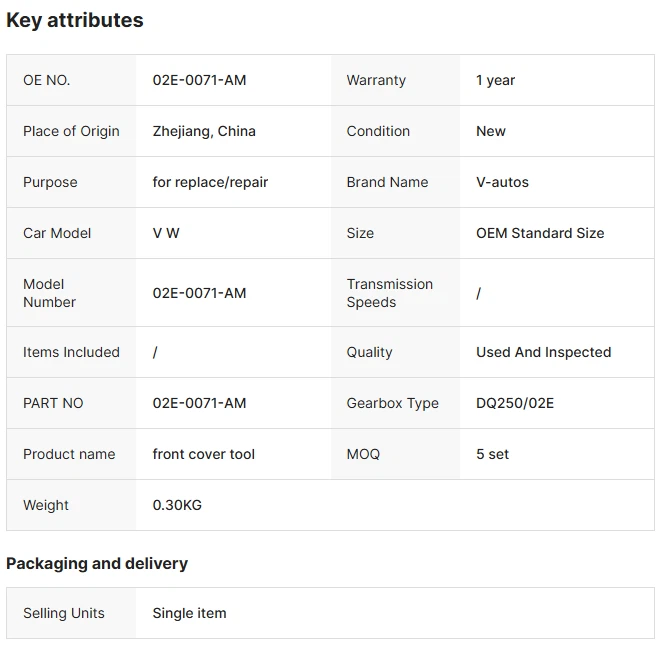
Task: Click the Brand Name value V-autos
Action: point(502,182)
